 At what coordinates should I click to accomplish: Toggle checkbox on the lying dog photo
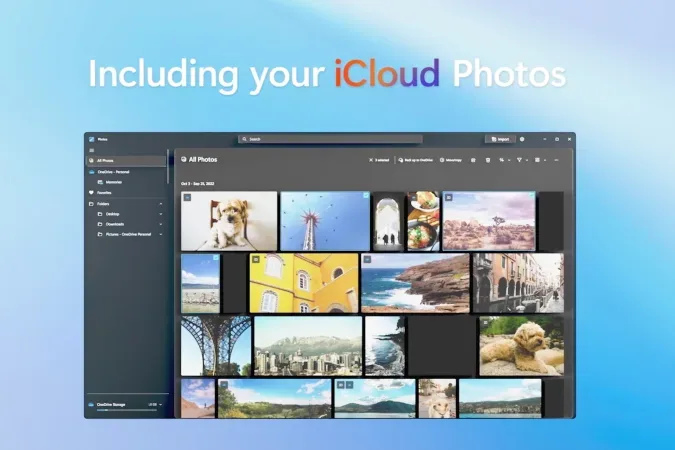point(486,322)
